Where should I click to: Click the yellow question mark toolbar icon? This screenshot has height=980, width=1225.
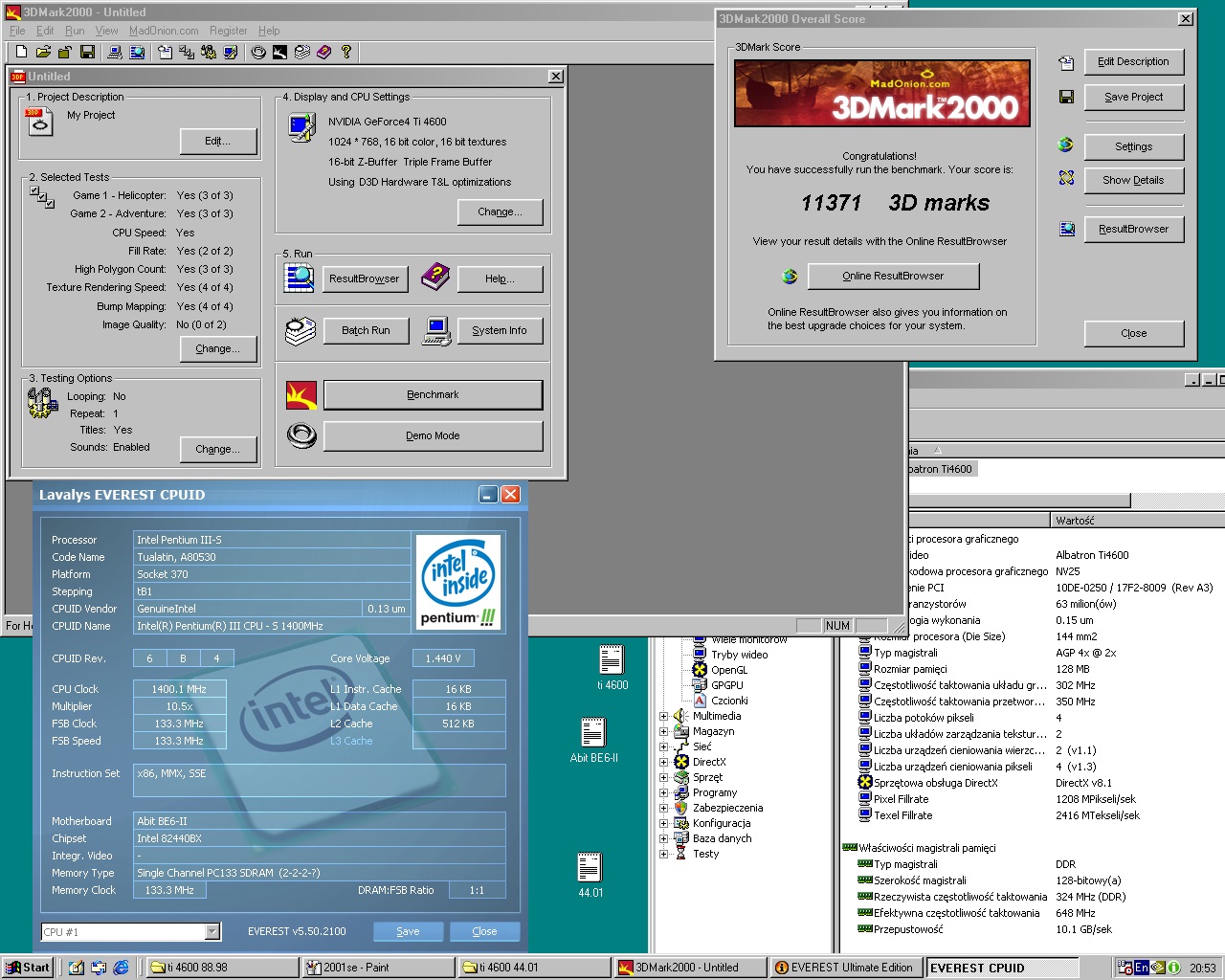tap(345, 52)
